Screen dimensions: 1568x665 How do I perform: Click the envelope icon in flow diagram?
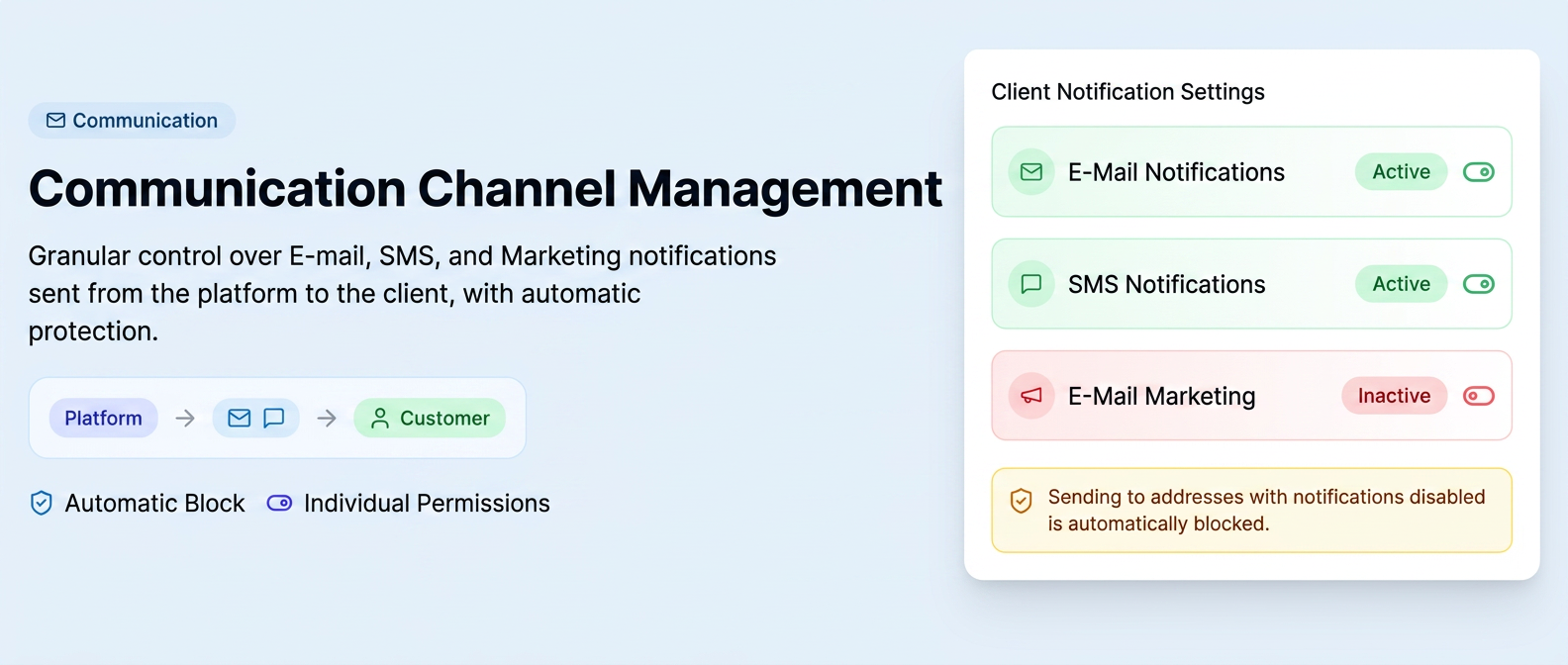(x=239, y=419)
